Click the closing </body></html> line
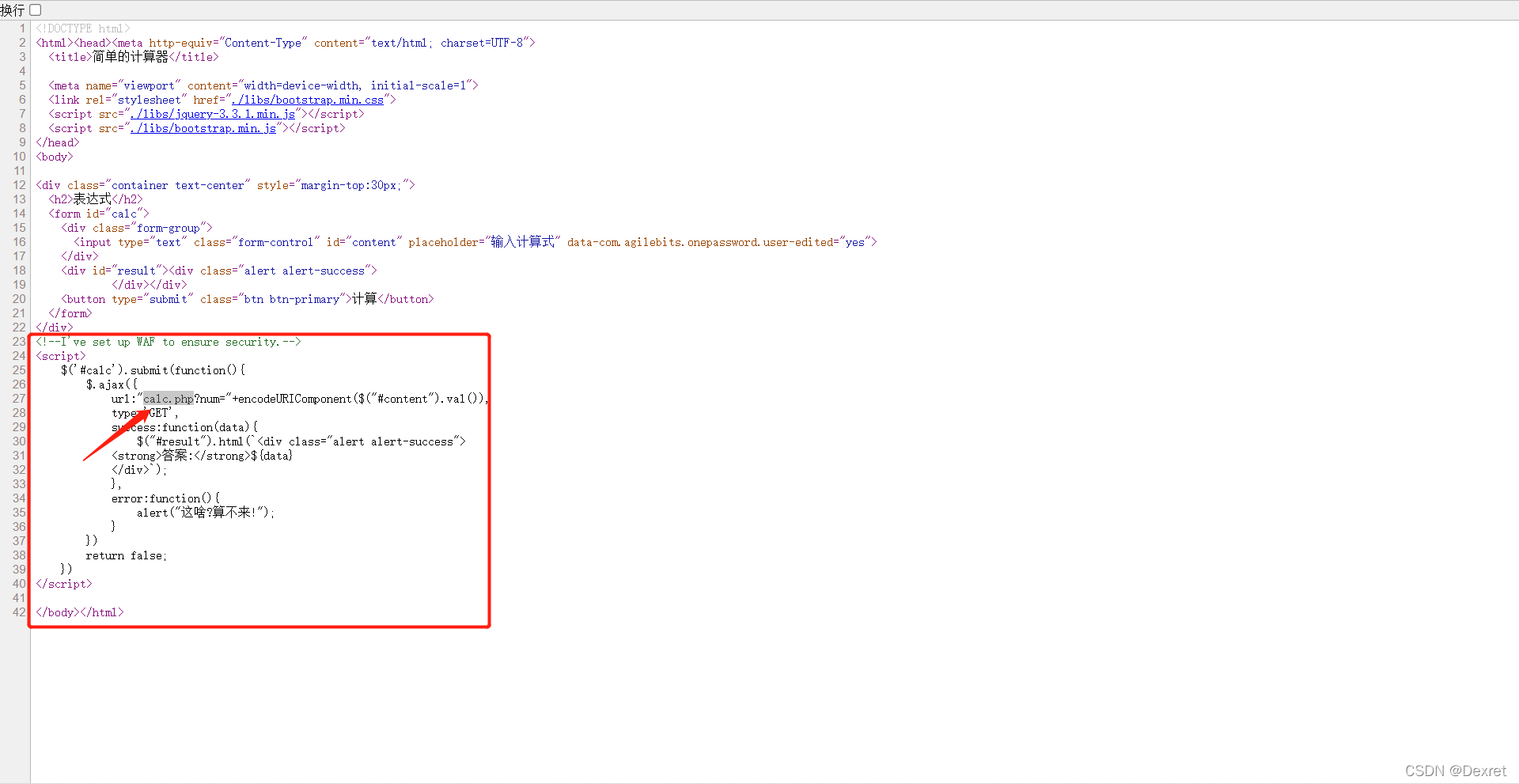This screenshot has width=1519, height=784. [80, 612]
